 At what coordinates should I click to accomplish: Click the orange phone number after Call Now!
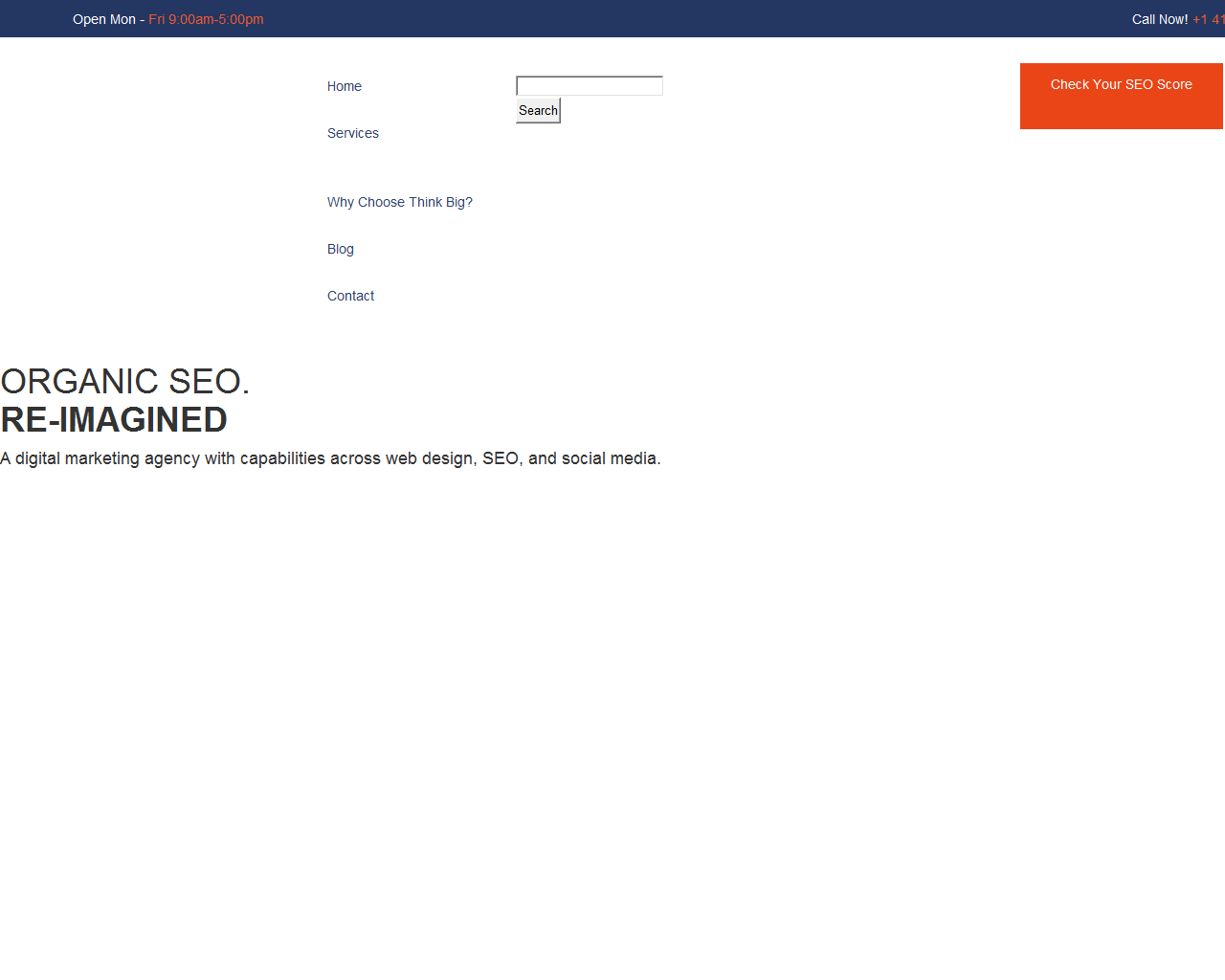[x=1208, y=19]
